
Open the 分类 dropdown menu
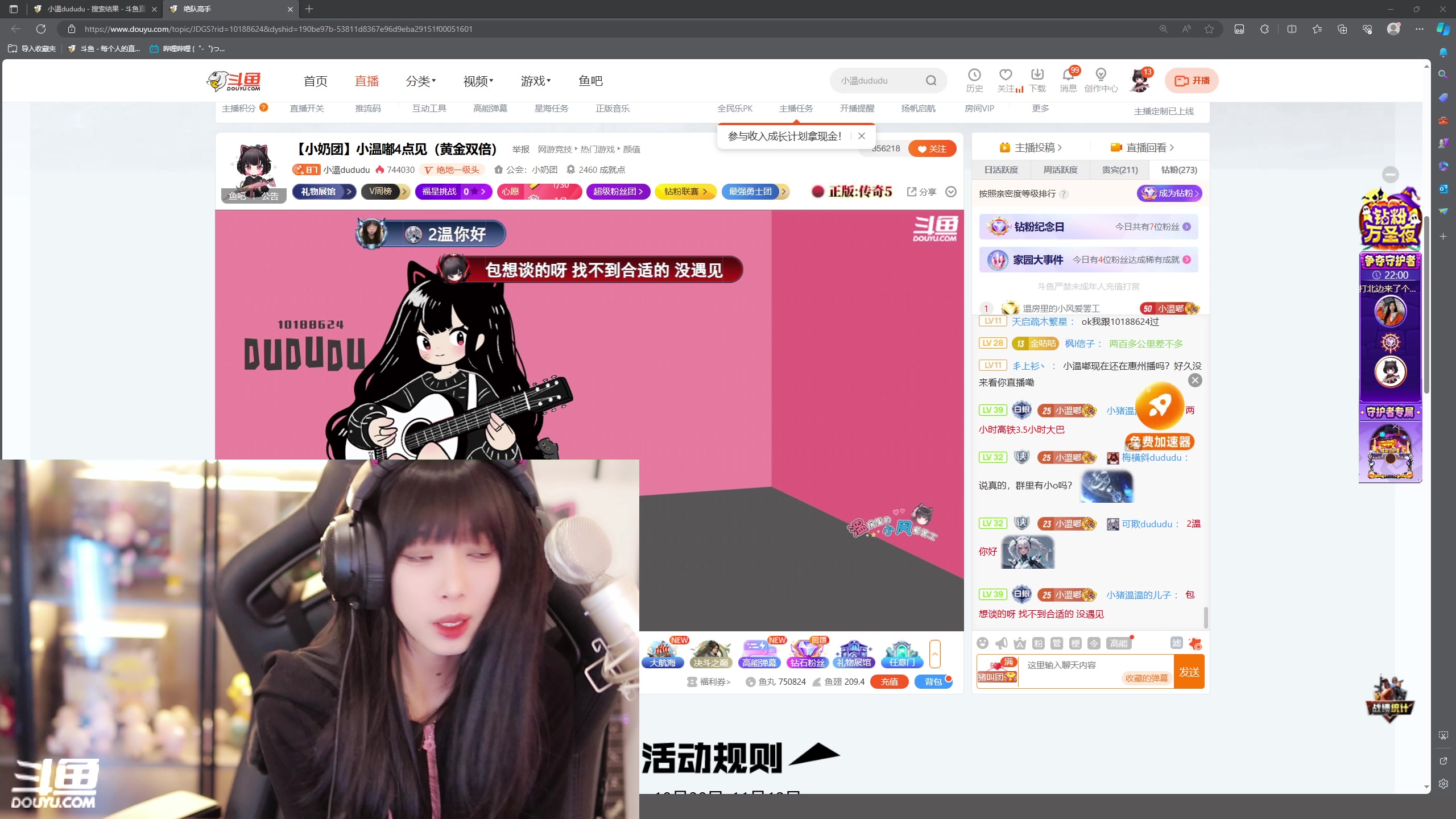point(421,81)
